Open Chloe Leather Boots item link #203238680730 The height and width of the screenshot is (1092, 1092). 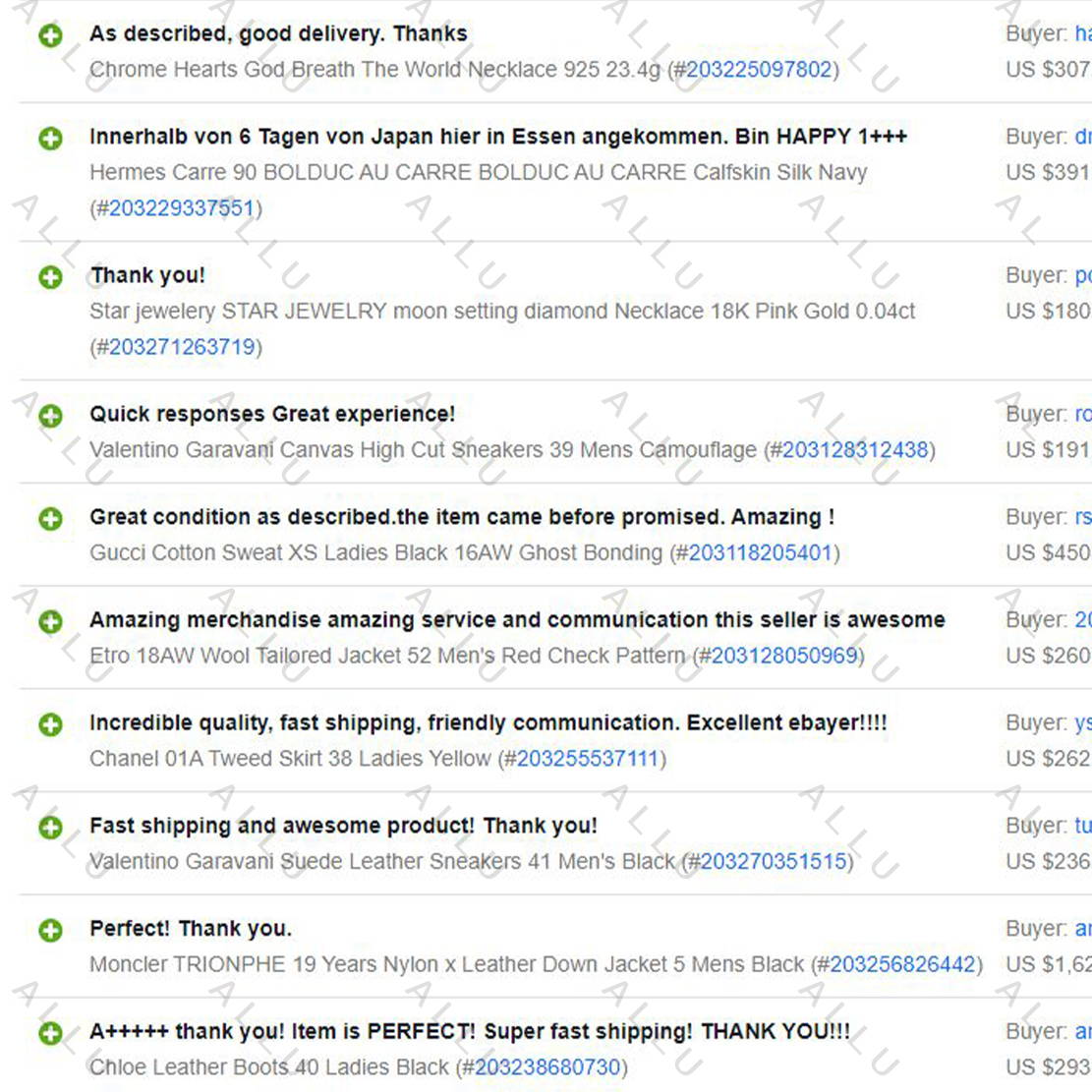547,1067
